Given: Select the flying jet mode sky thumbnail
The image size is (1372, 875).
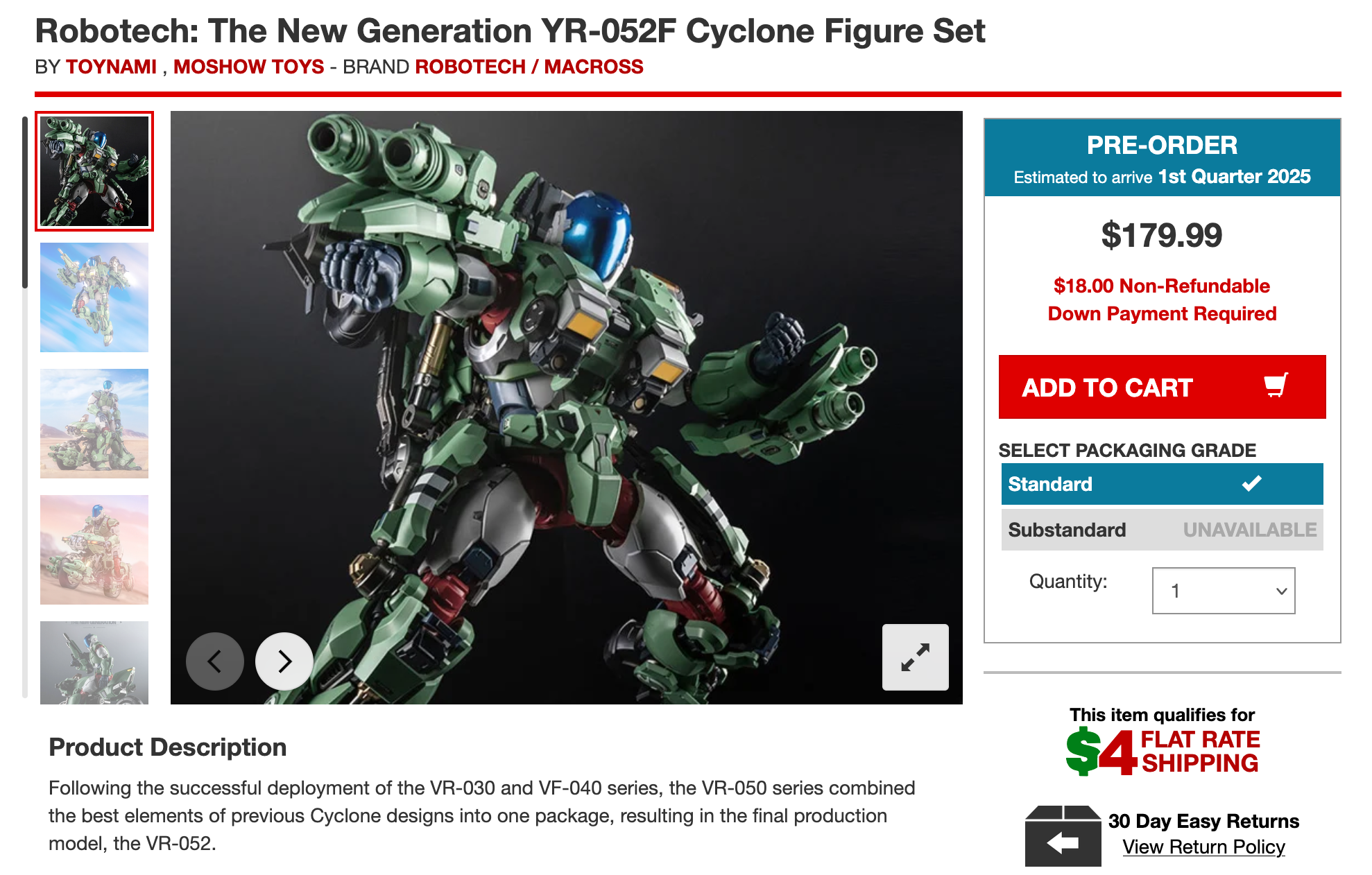Looking at the screenshot, I should (x=94, y=297).
